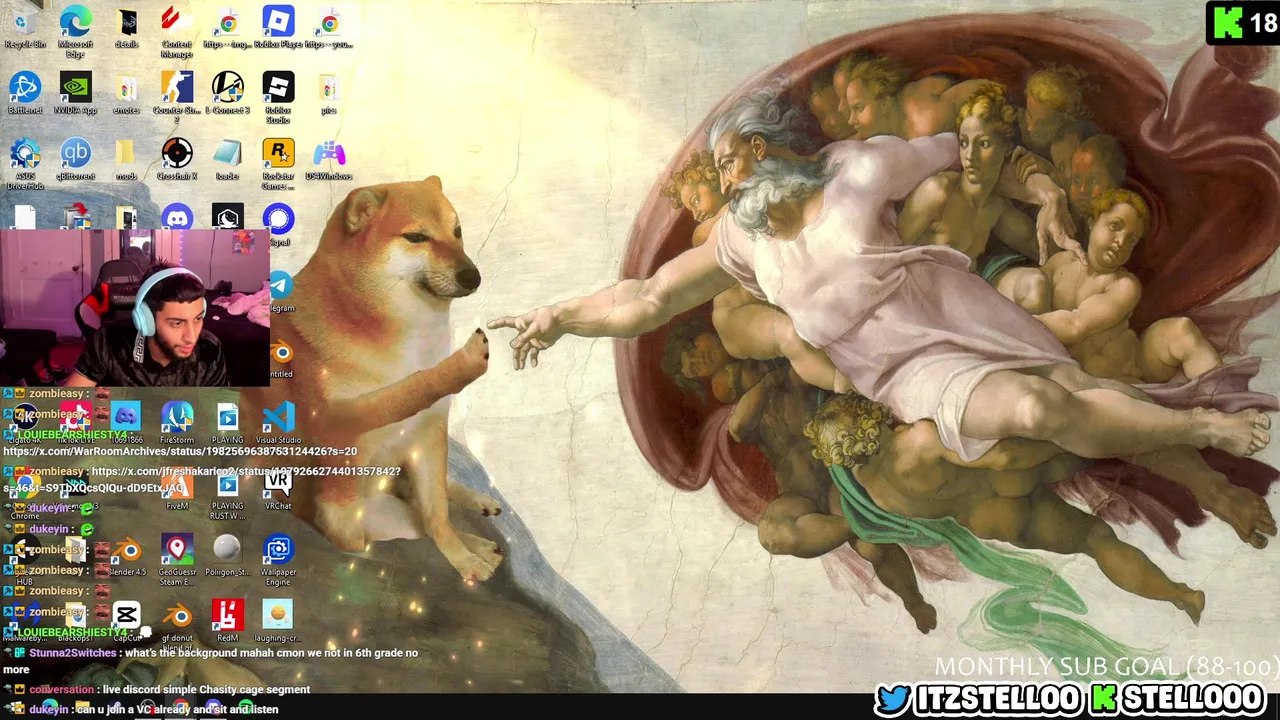This screenshot has height=720, width=1280.
Task: Select the 'PLAYING' video file
Action: (228, 423)
